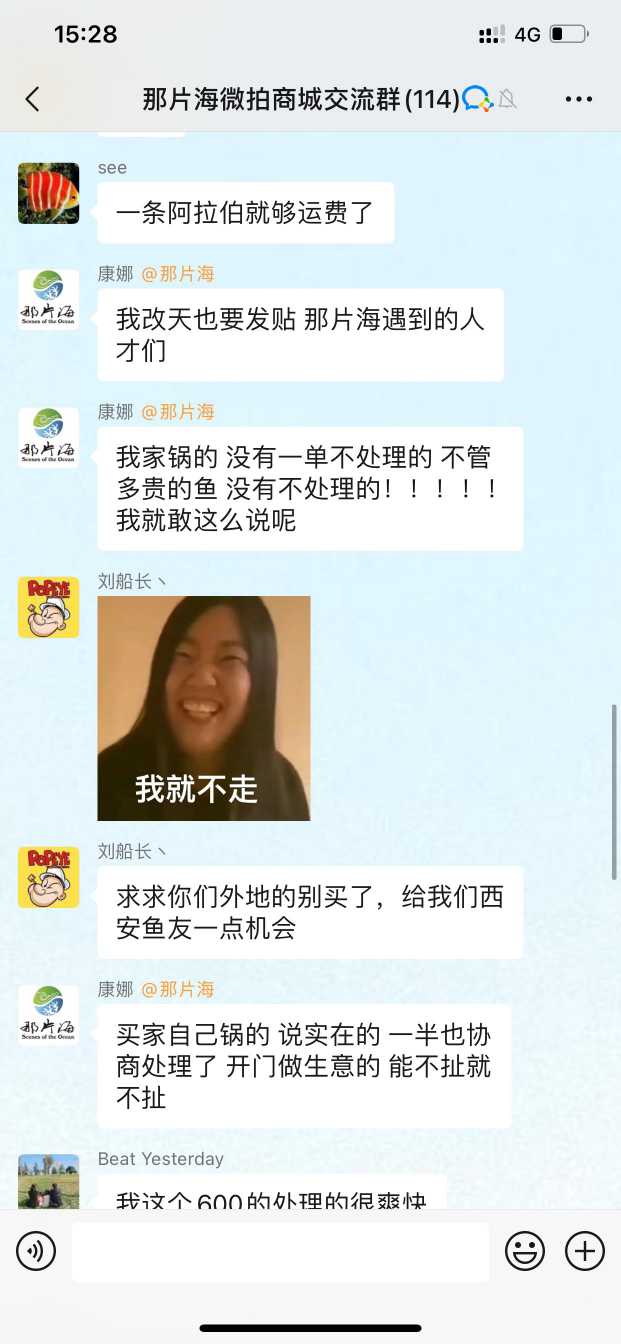
Task: Open Beat Yesterday's avatar photo
Action: (x=48, y=1180)
